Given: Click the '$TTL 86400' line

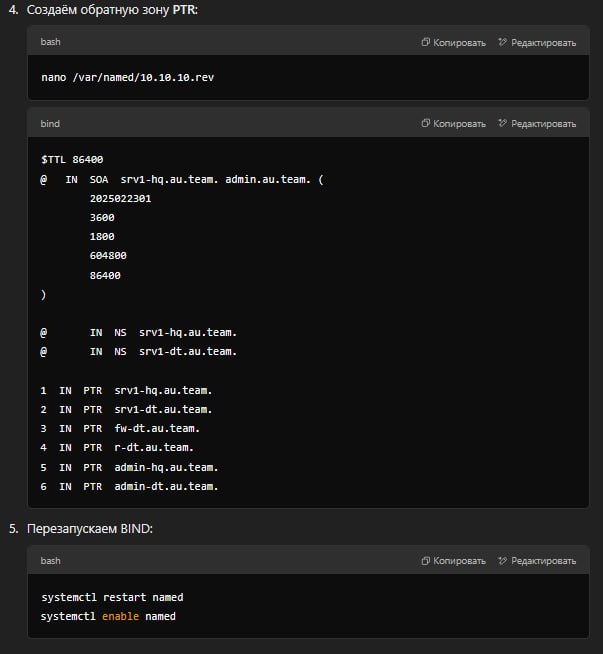Looking at the screenshot, I should [72, 160].
